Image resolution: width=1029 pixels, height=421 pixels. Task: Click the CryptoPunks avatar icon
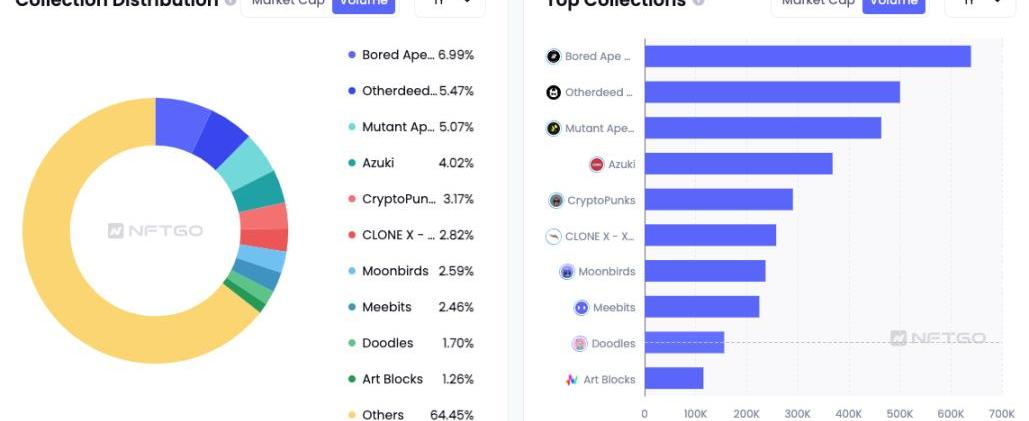tap(556, 200)
